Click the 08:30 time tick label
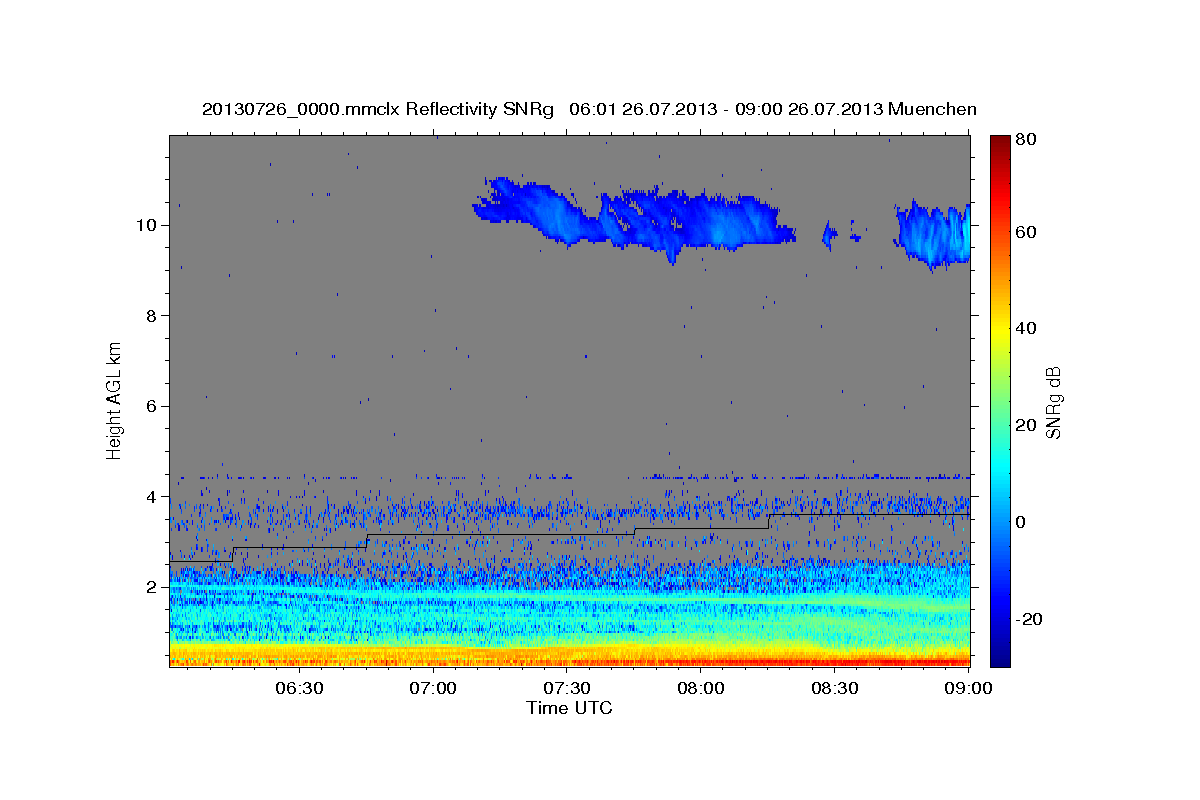 [x=835, y=688]
